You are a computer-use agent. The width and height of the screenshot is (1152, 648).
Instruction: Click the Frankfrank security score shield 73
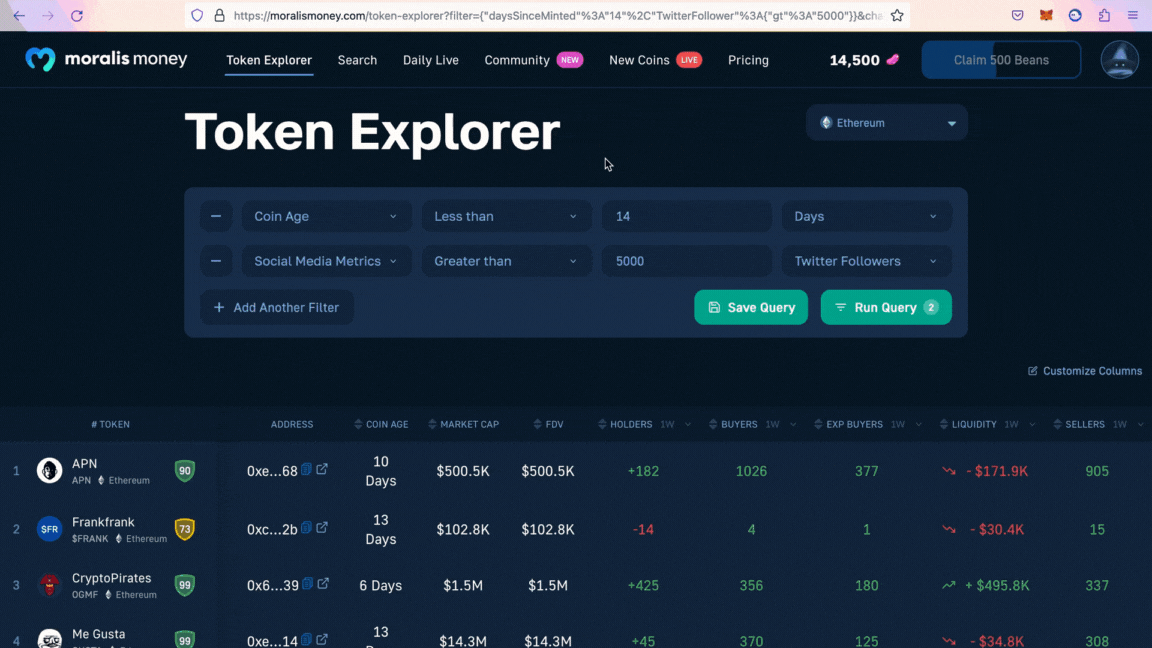click(x=184, y=529)
